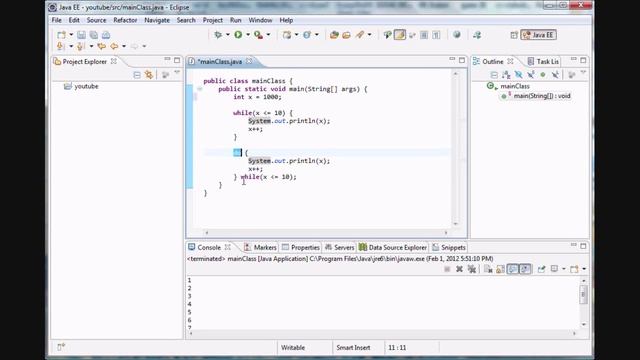Click the Next Annotation arrow icon
Viewport: 640px width, 360px height.
60,46
